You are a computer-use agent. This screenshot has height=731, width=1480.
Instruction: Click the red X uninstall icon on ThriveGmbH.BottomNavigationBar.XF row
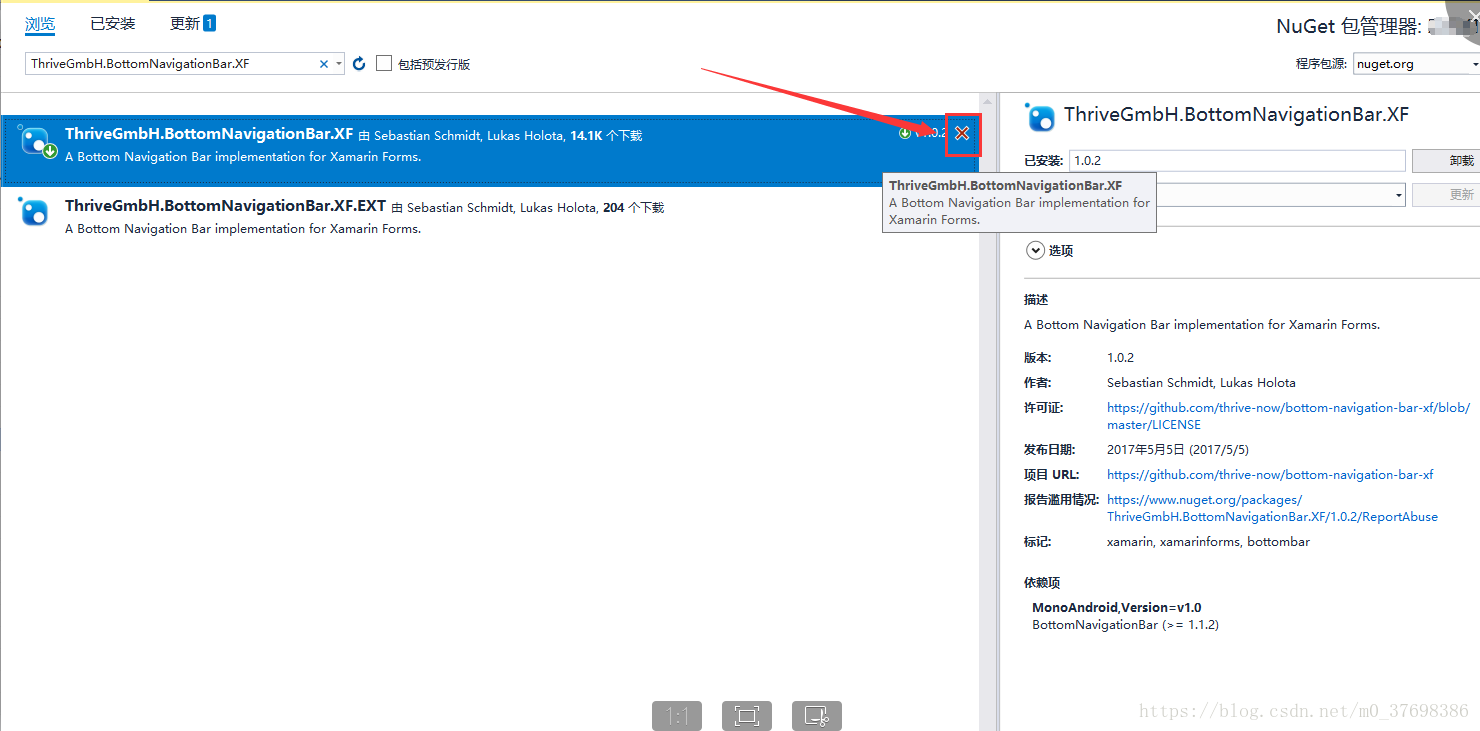962,134
